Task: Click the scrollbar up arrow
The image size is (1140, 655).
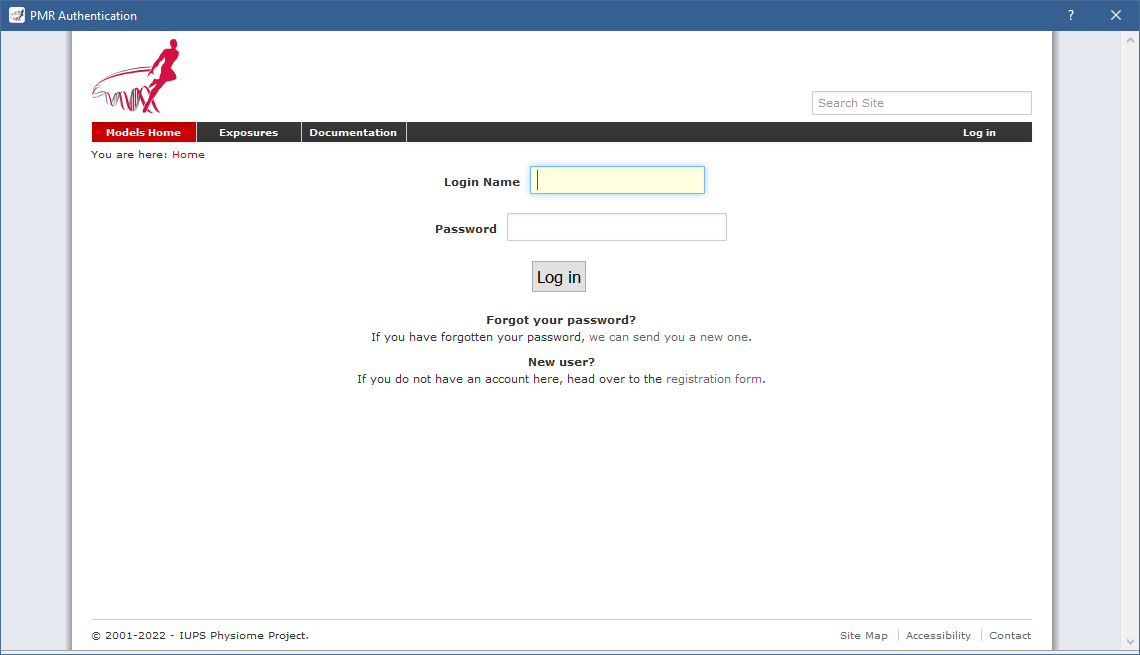Action: click(x=1131, y=40)
